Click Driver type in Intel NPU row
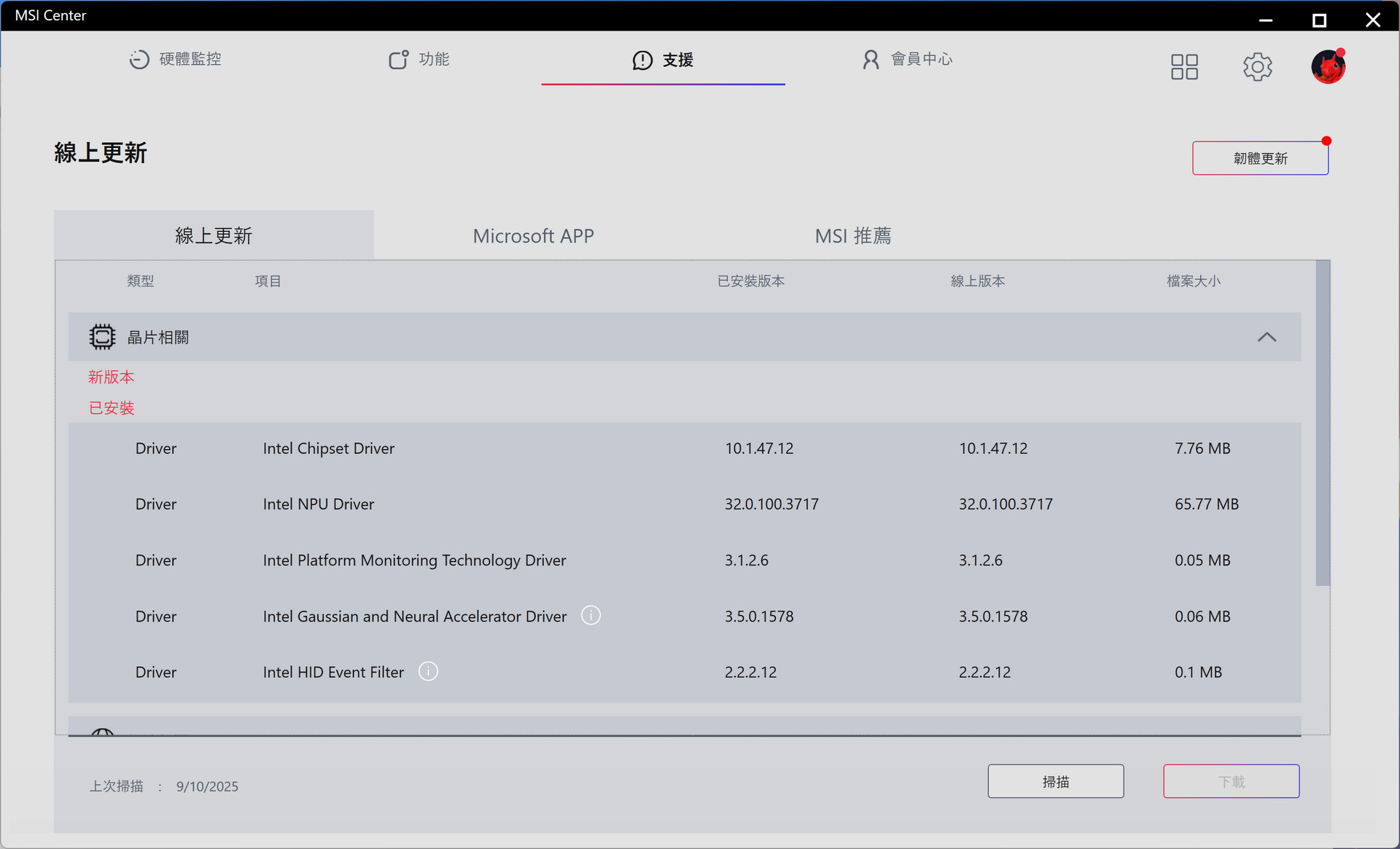Viewport: 1400px width, 849px height. pos(156,504)
